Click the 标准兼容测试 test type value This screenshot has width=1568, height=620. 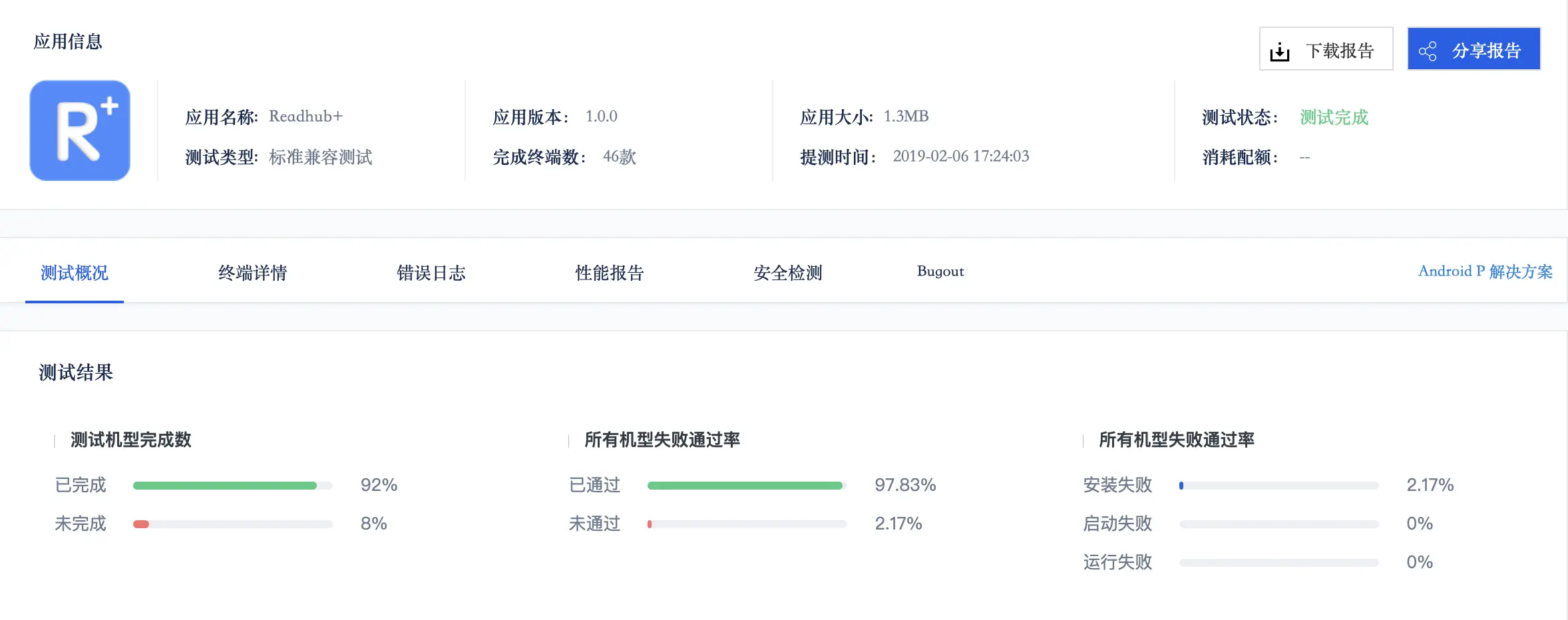[321, 157]
